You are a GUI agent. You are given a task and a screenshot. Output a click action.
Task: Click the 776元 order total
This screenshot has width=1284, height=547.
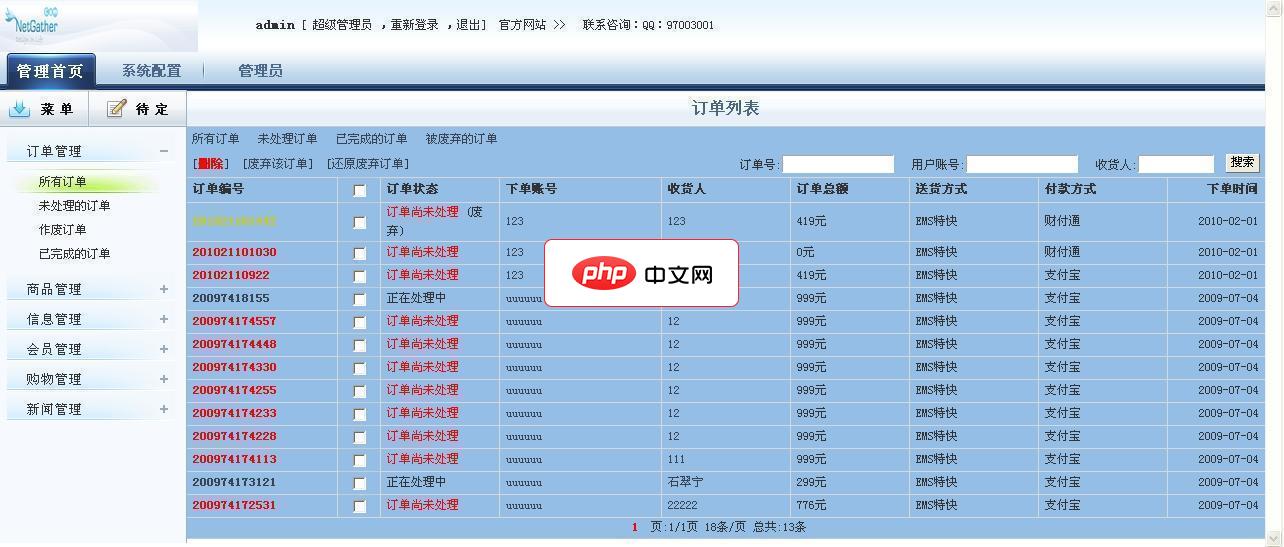click(811, 505)
